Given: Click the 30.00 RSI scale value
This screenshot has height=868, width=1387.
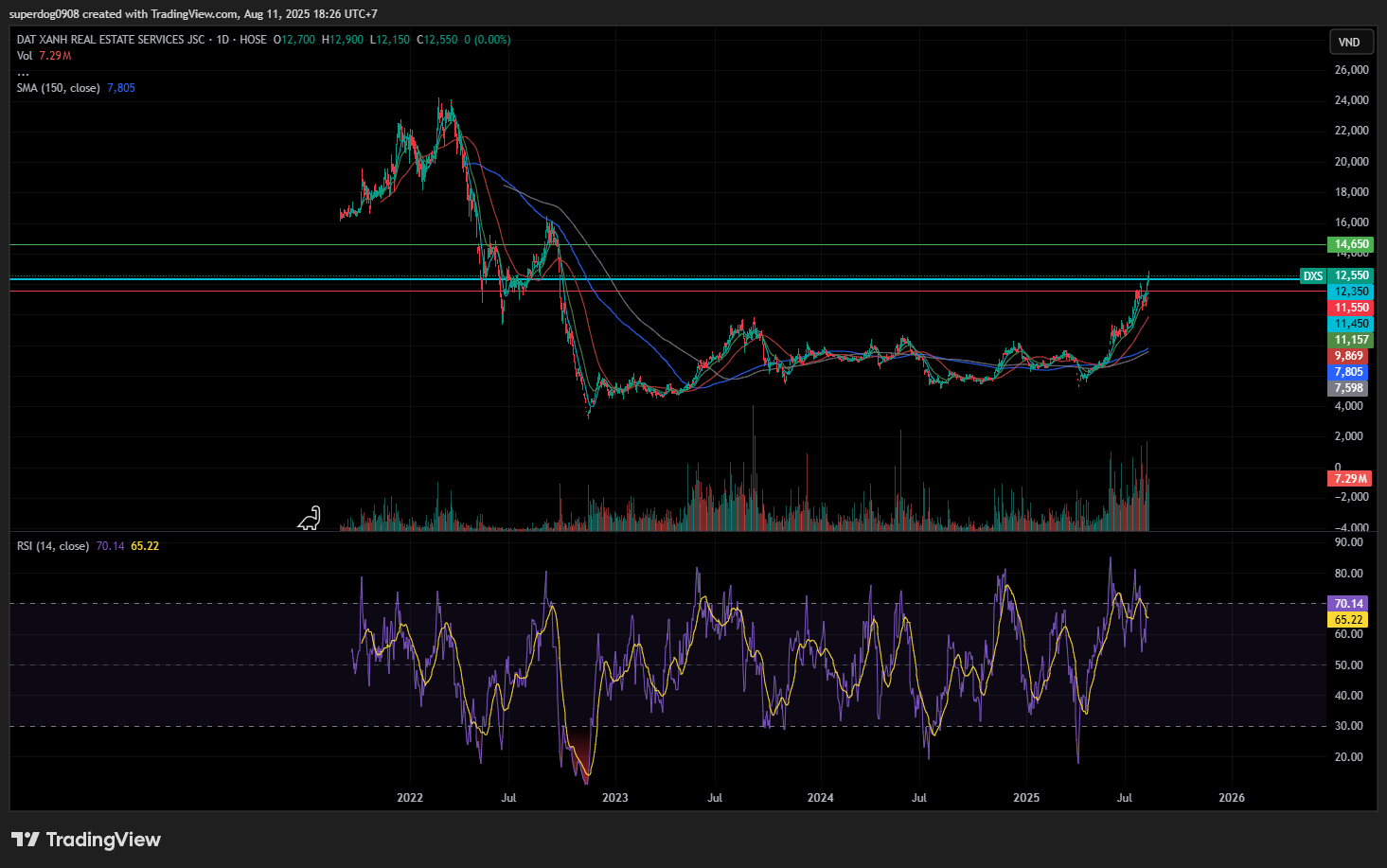Looking at the screenshot, I should click(1349, 726).
